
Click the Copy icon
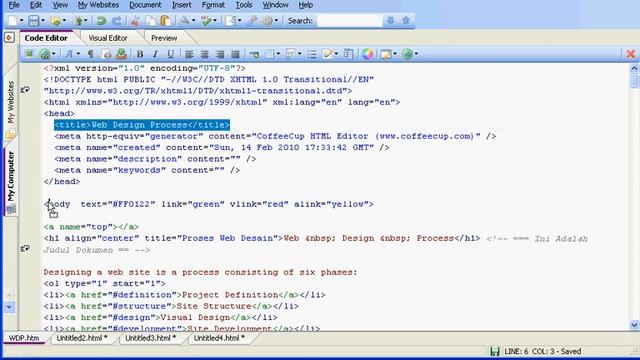150,20
